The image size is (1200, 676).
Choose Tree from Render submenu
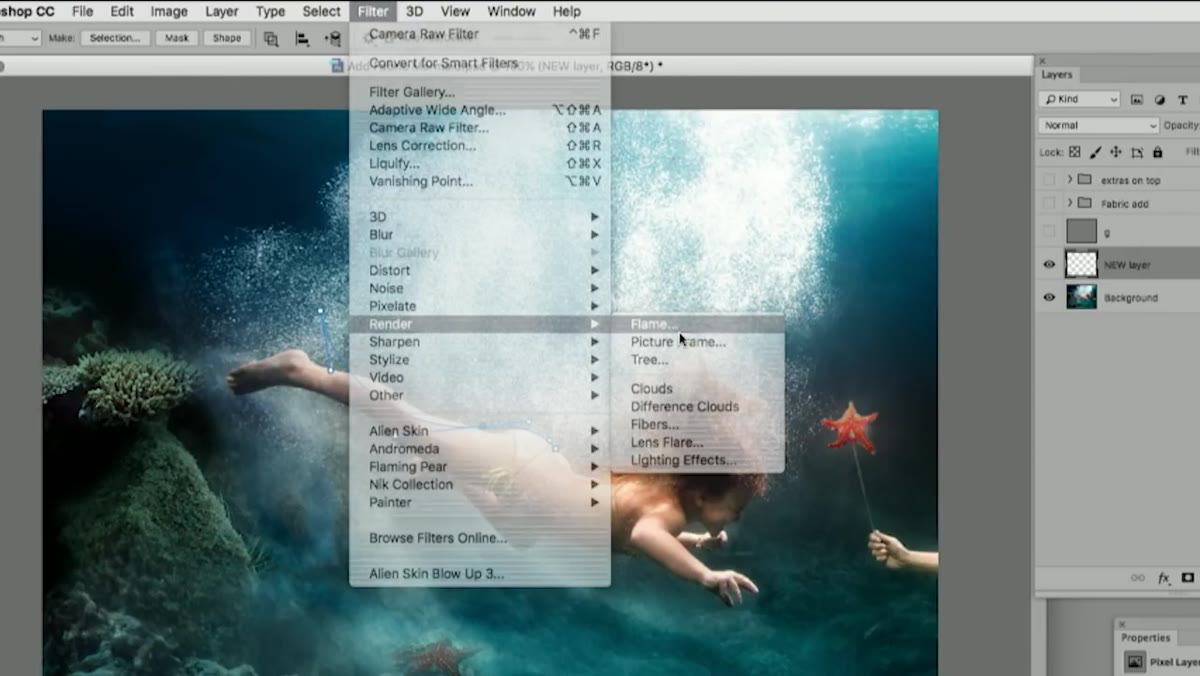coord(698,360)
